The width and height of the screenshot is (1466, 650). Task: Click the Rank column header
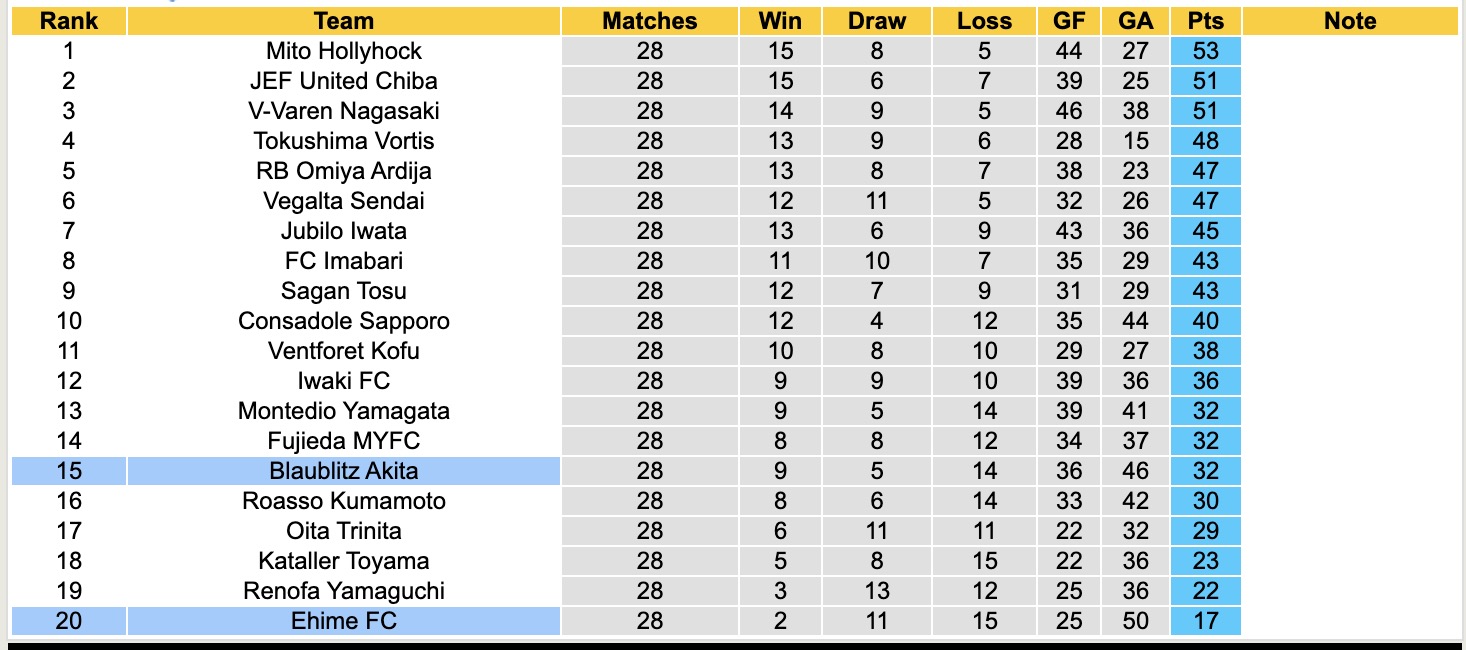(x=68, y=21)
